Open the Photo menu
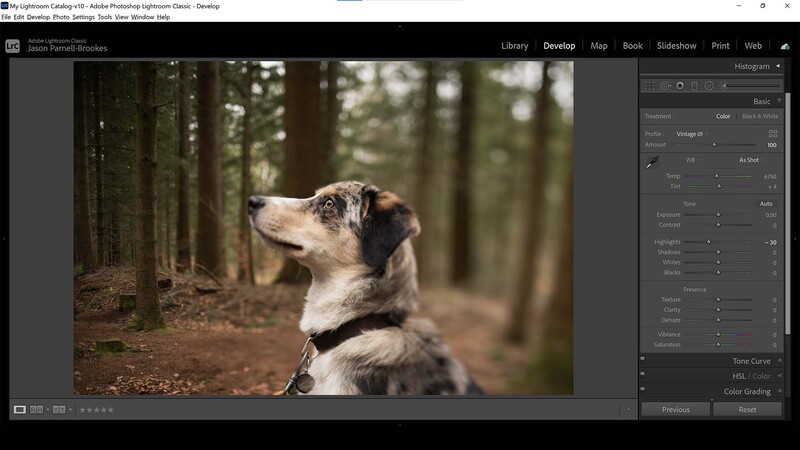The height and width of the screenshot is (450, 800). pos(61,17)
